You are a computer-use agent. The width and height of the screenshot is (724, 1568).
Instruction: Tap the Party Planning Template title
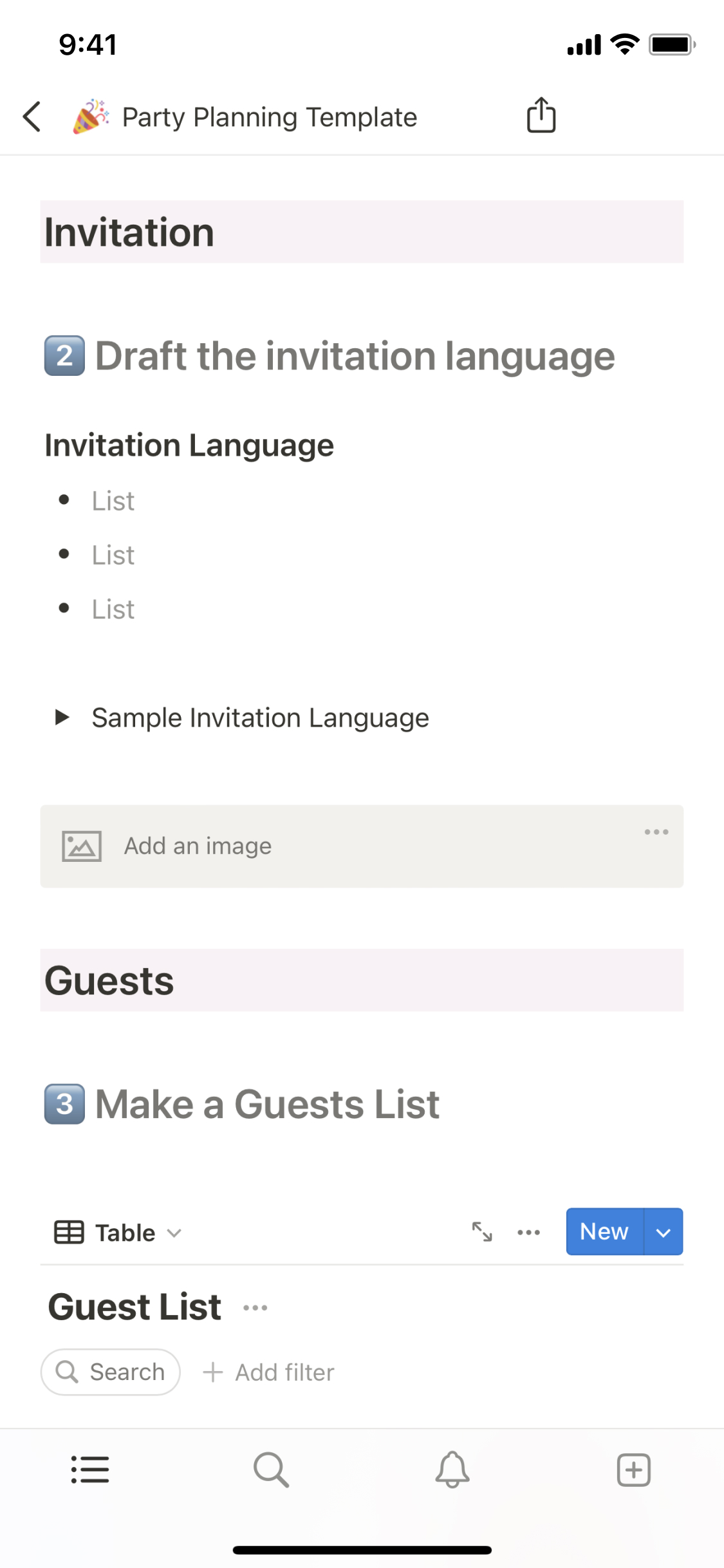[269, 117]
